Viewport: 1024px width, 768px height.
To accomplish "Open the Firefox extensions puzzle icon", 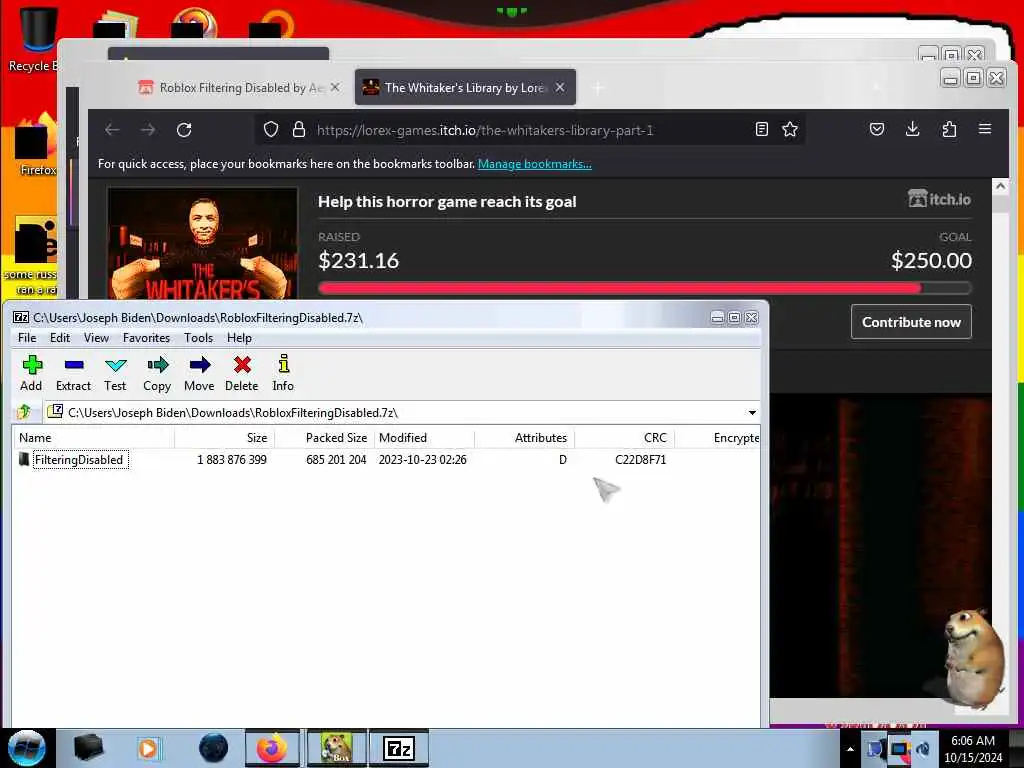I will tap(950, 129).
